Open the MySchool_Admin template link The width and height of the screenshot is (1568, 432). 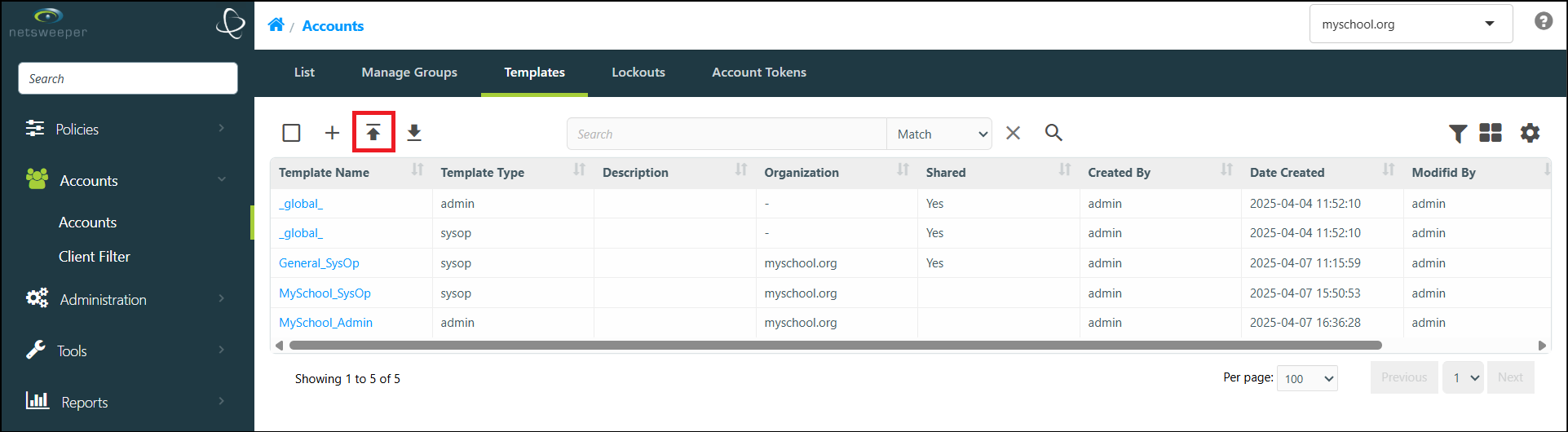tap(325, 323)
